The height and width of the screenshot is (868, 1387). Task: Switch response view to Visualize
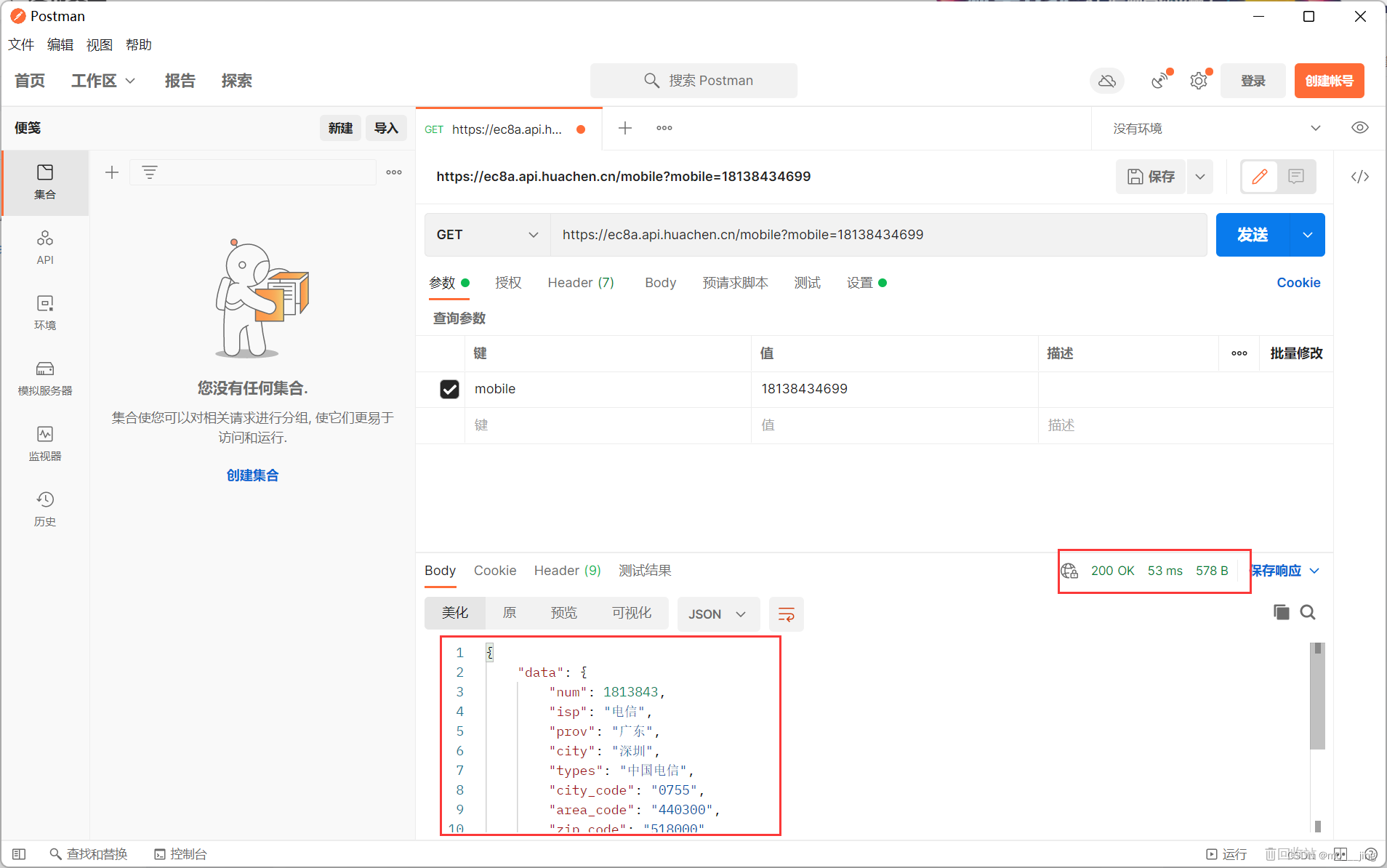click(632, 613)
